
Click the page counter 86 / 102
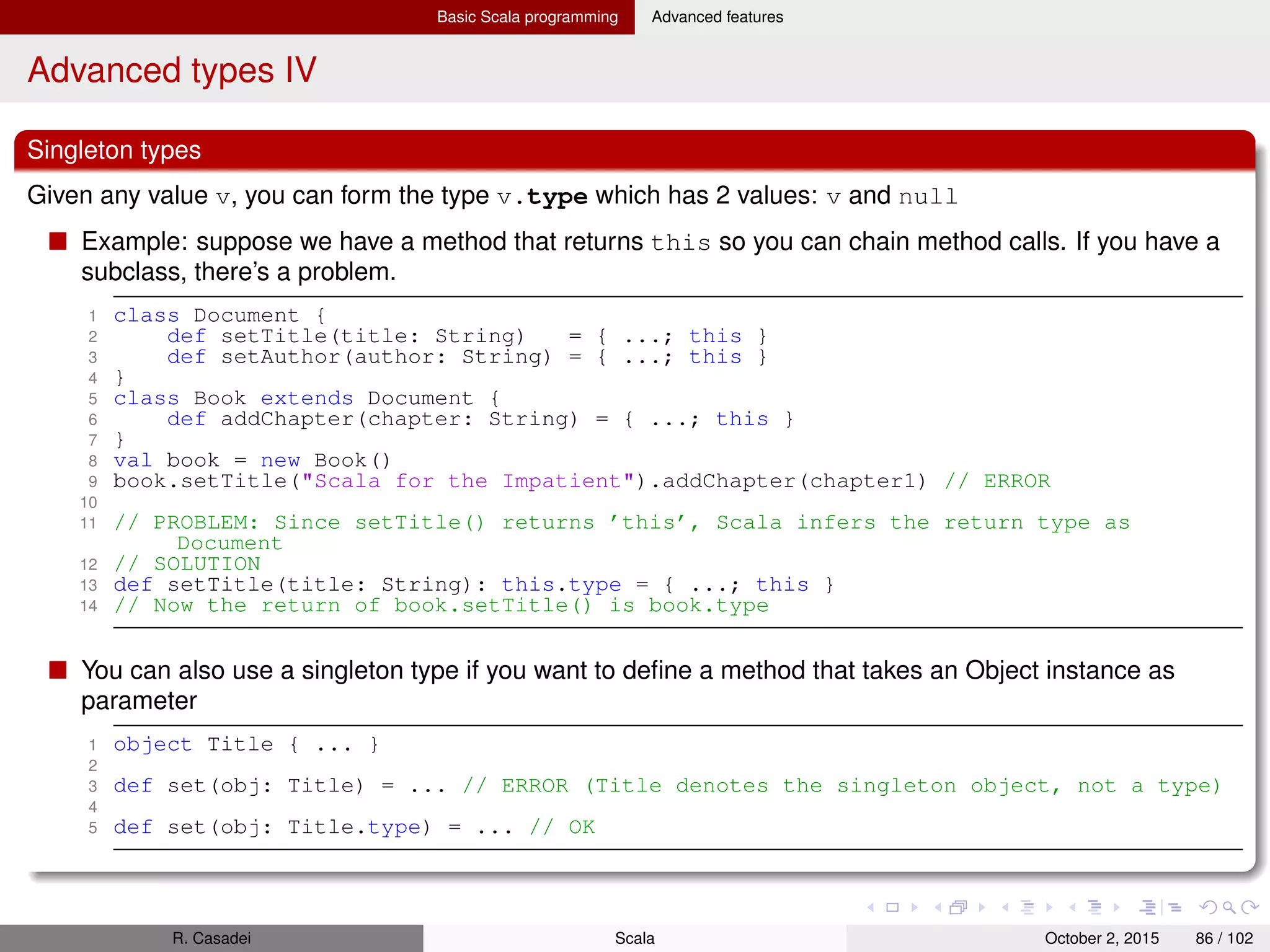(1224, 938)
